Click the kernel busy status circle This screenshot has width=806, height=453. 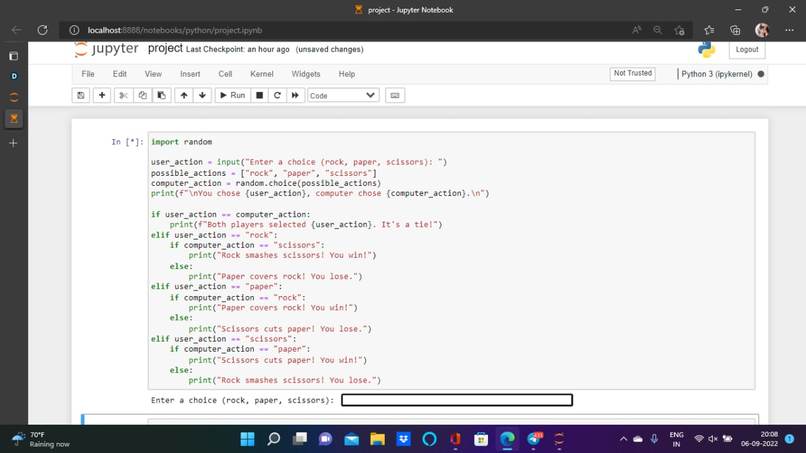[761, 74]
